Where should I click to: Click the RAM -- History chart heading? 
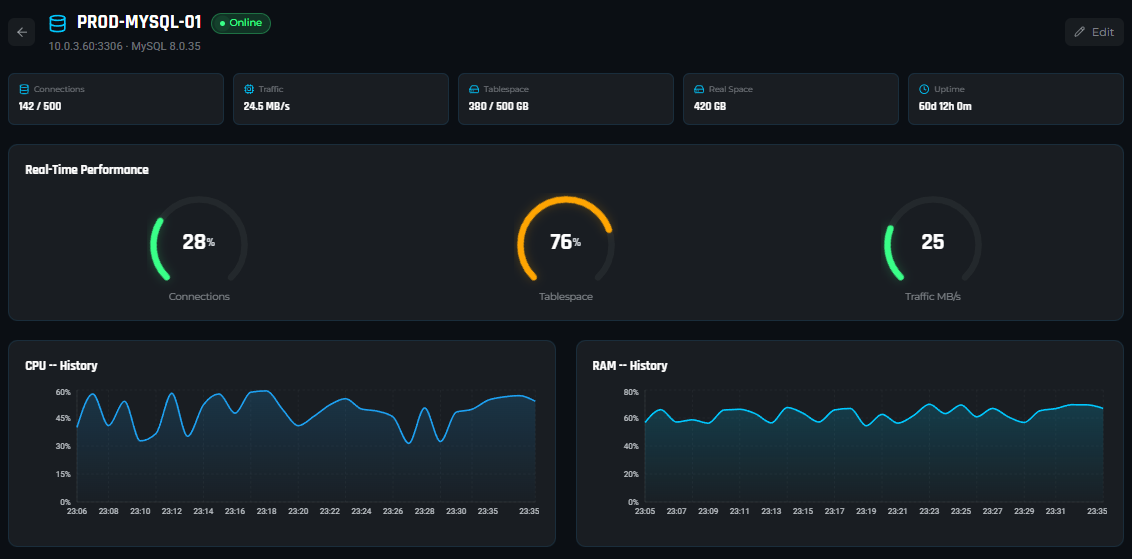(629, 366)
